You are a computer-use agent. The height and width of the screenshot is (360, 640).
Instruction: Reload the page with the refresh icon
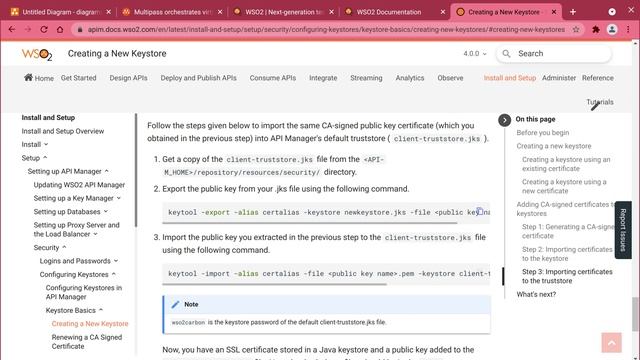44,29
